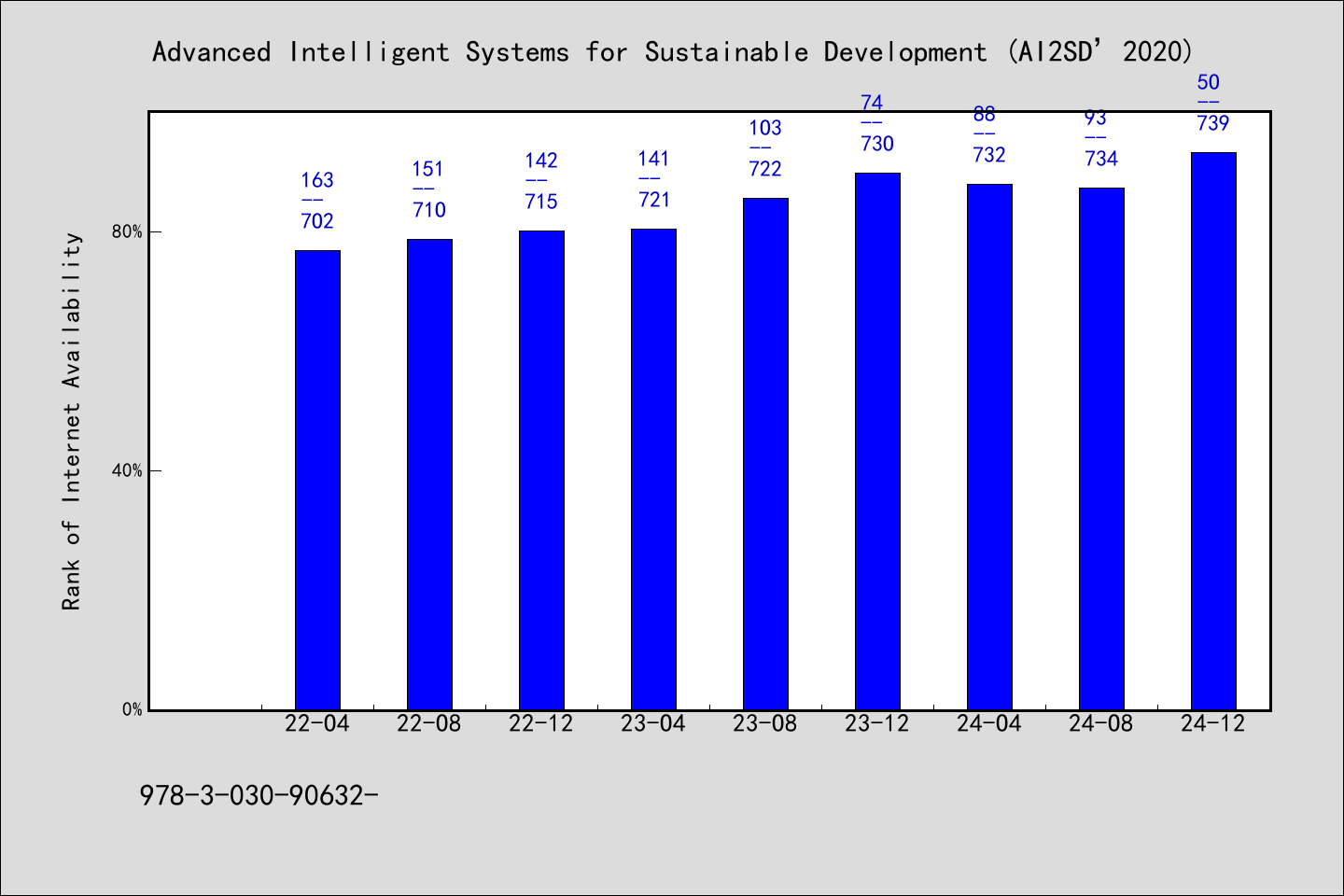Click the value 739 data label
Viewport: 1344px width, 896px height.
click(x=1213, y=123)
